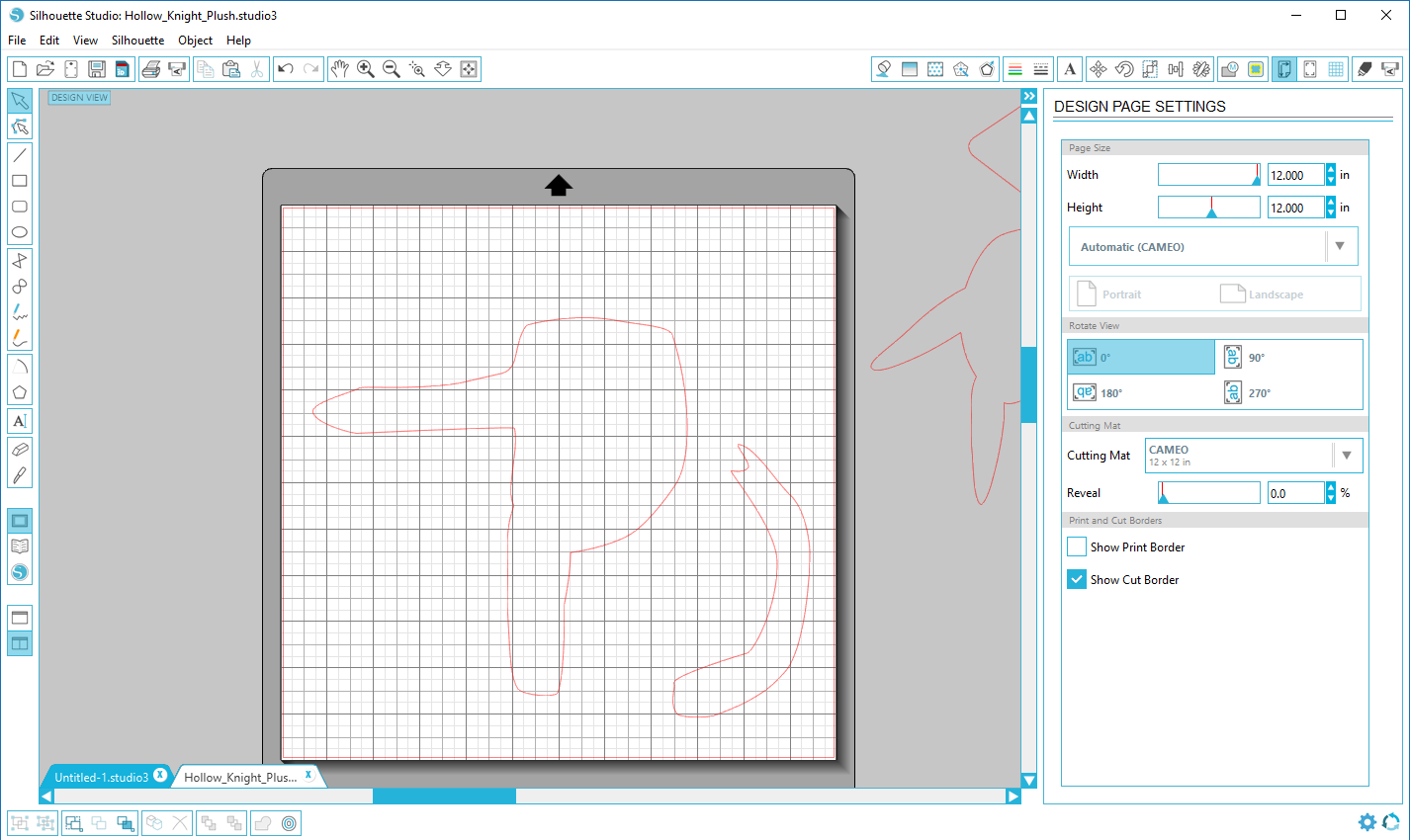Open the Edit menu
This screenshot has height=840, width=1410.
[x=49, y=41]
